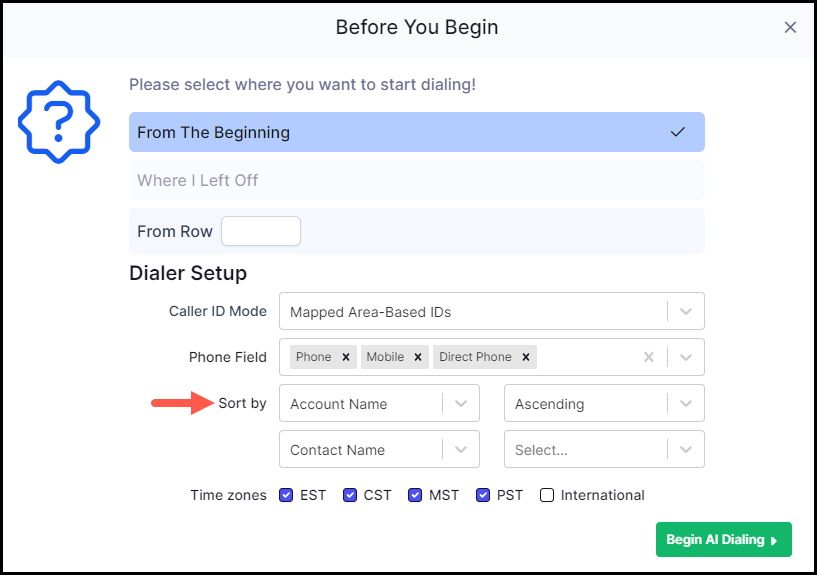Uncheck the EST time zone checkbox
Image resolution: width=817 pixels, height=575 pixels.
pos(286,495)
